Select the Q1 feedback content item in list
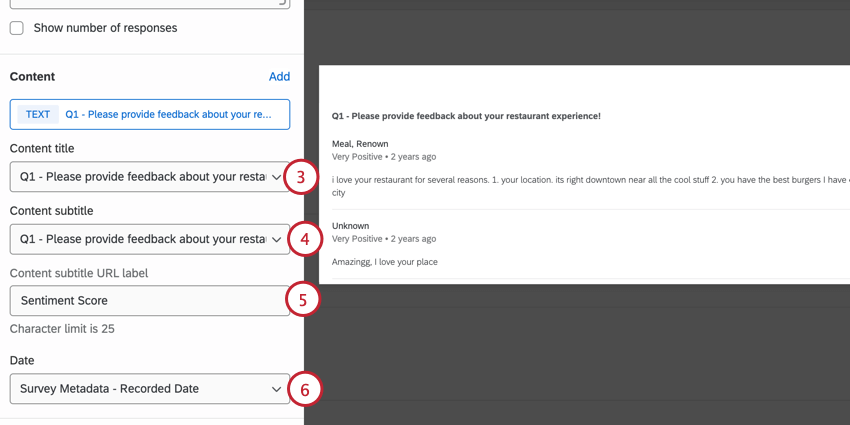The height and width of the screenshot is (425, 850). point(150,114)
